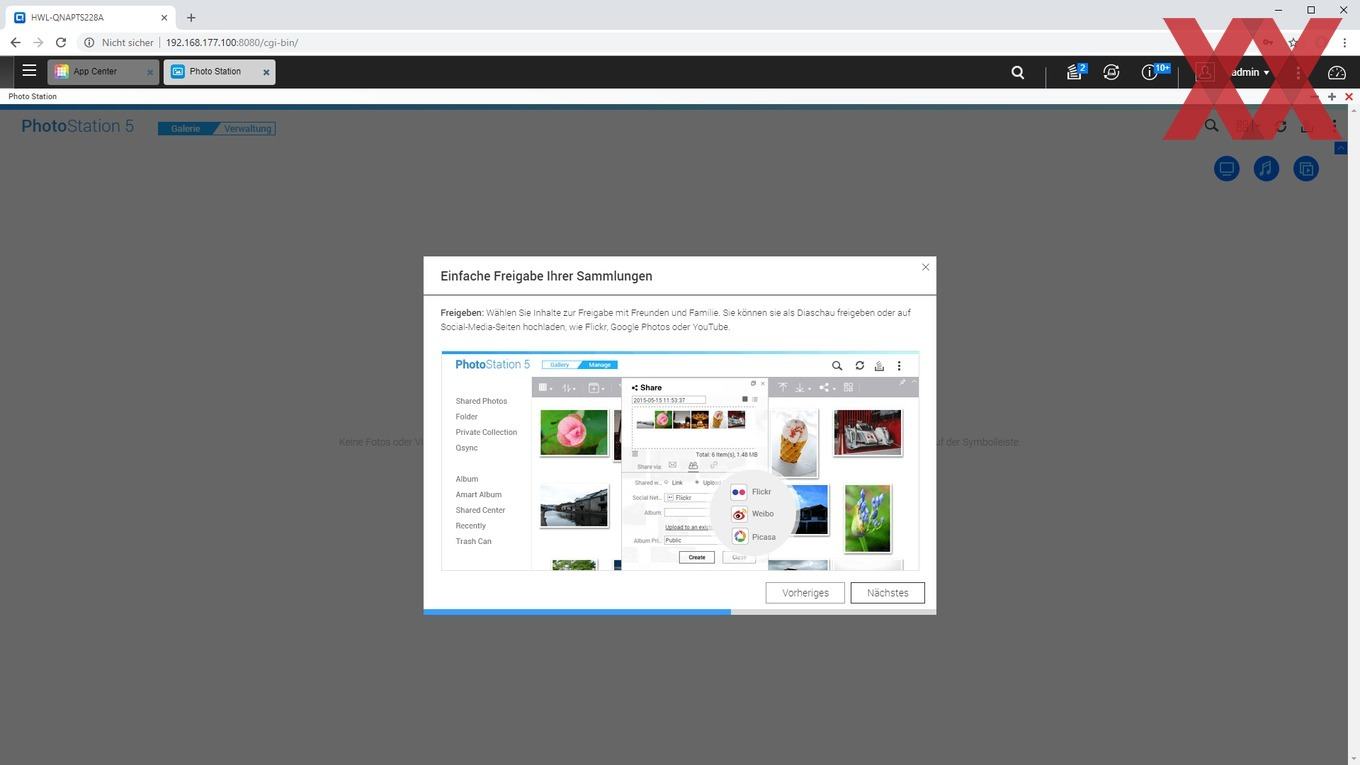The height and width of the screenshot is (765, 1360).
Task: Collapse the blue chevron panel toggle
Action: click(1341, 148)
